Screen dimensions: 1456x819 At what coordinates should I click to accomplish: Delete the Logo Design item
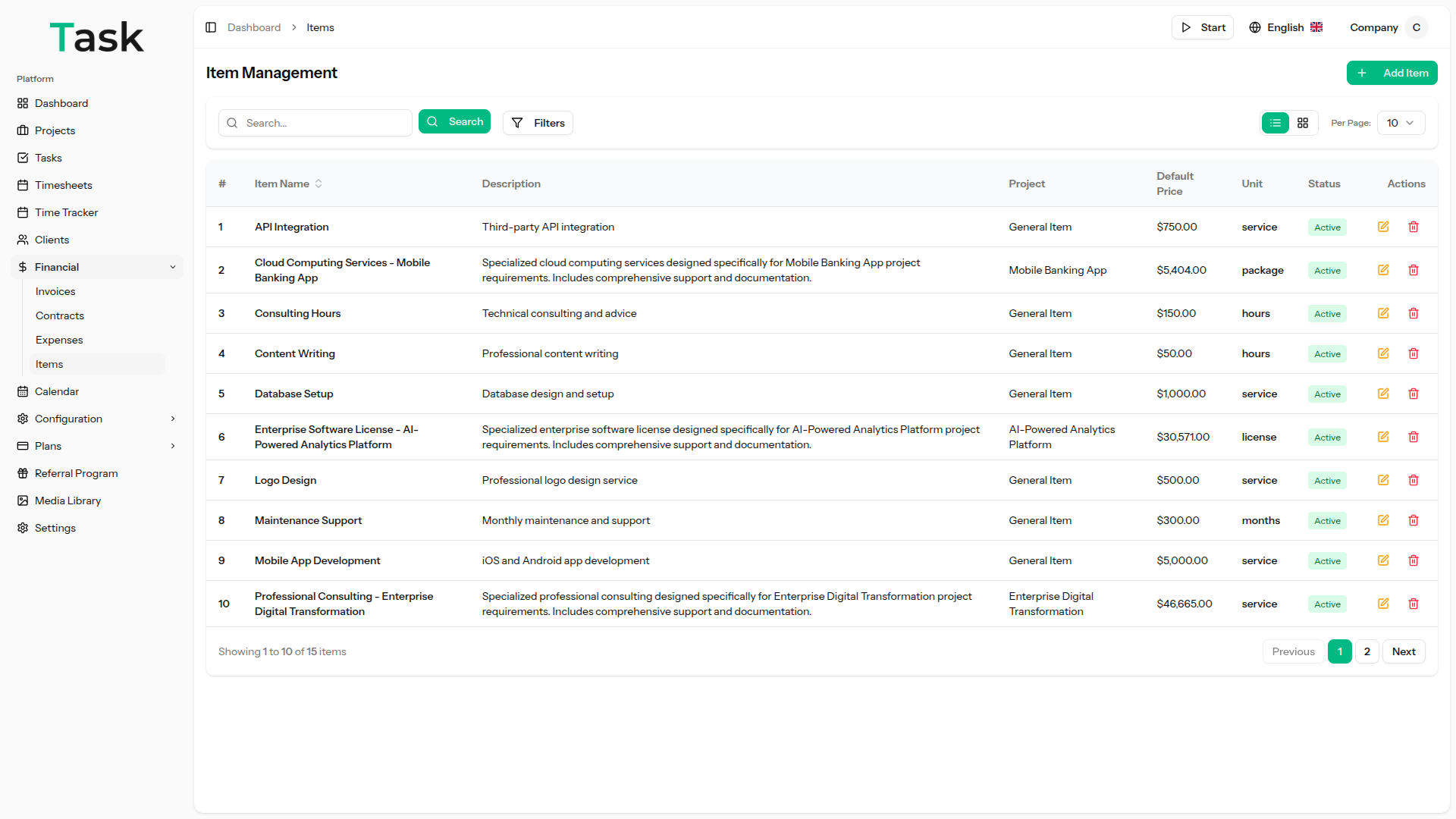[1414, 480]
